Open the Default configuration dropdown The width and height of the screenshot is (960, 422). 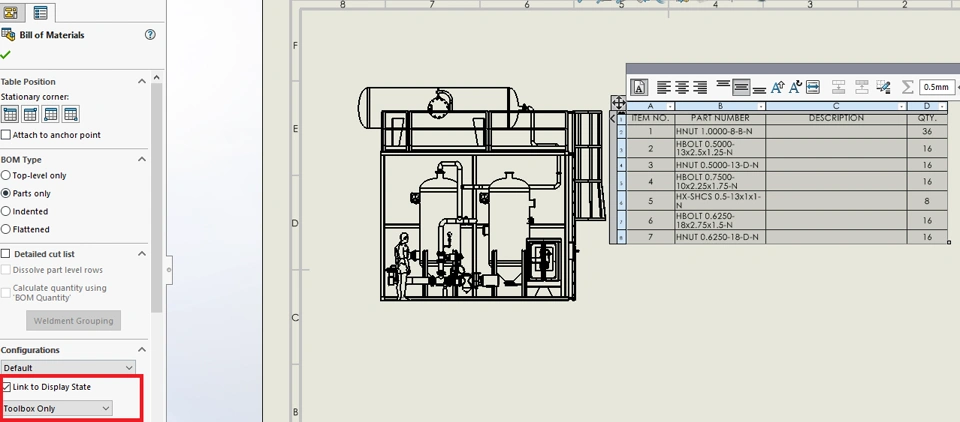click(x=68, y=367)
